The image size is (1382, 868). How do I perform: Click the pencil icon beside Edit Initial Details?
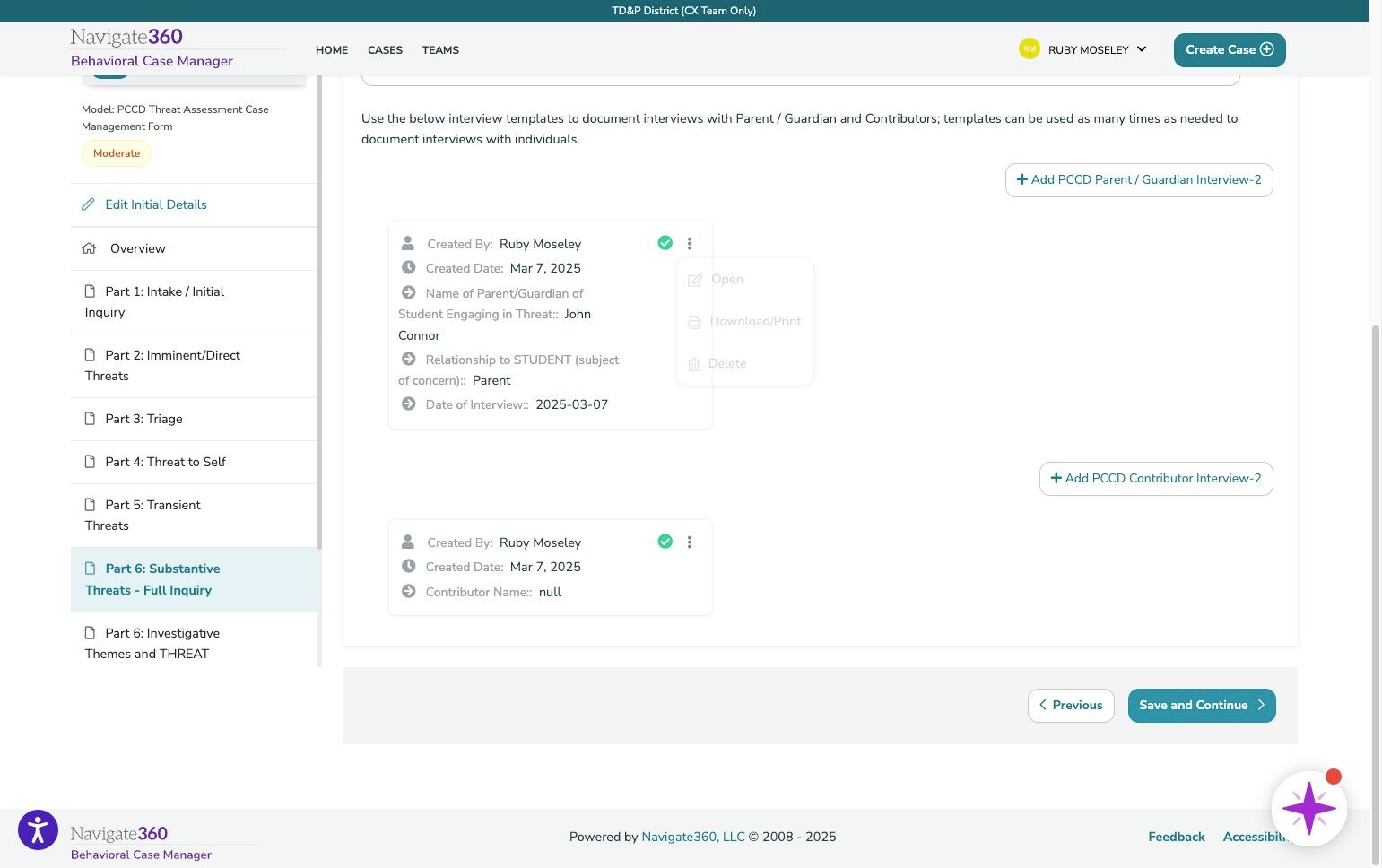(88, 204)
